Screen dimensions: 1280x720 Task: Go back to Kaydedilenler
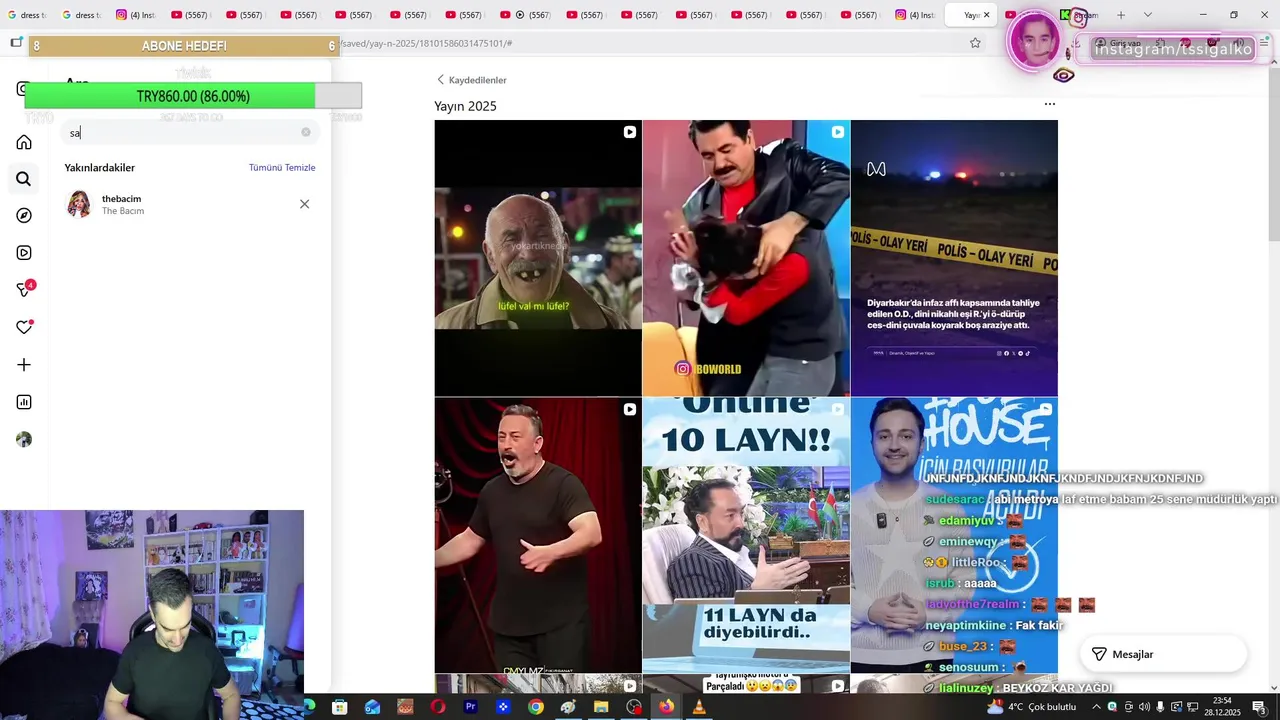coord(471,80)
